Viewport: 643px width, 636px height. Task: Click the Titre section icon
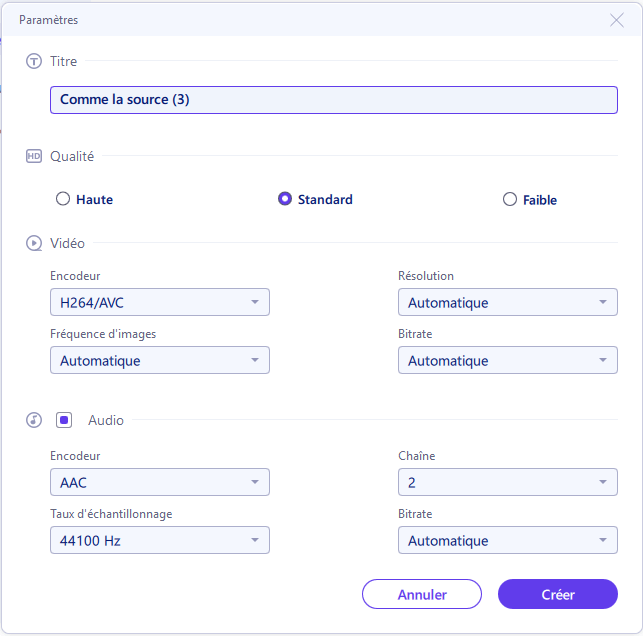coord(34,61)
